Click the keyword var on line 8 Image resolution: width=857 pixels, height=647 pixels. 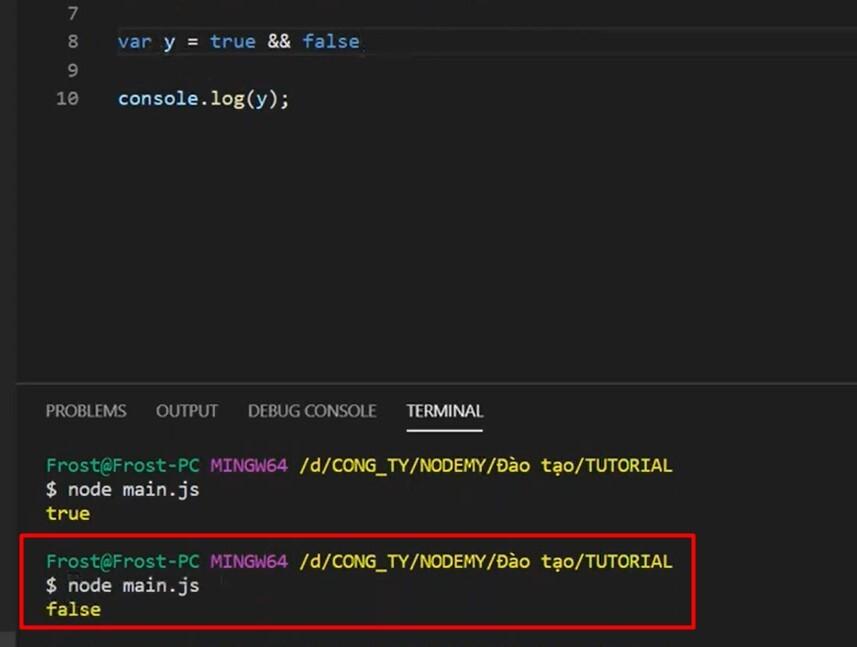tap(132, 41)
